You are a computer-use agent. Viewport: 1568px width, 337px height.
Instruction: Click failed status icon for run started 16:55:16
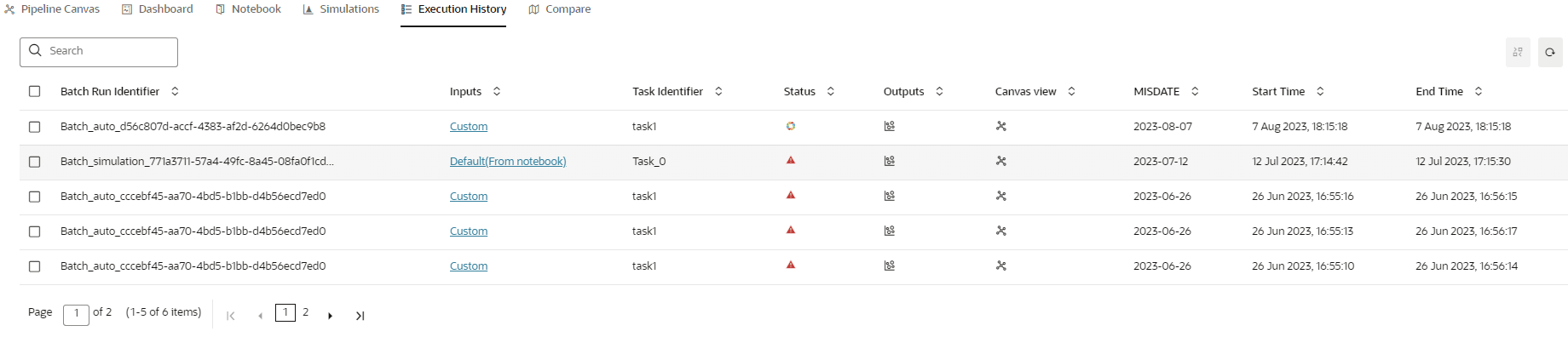791,195
